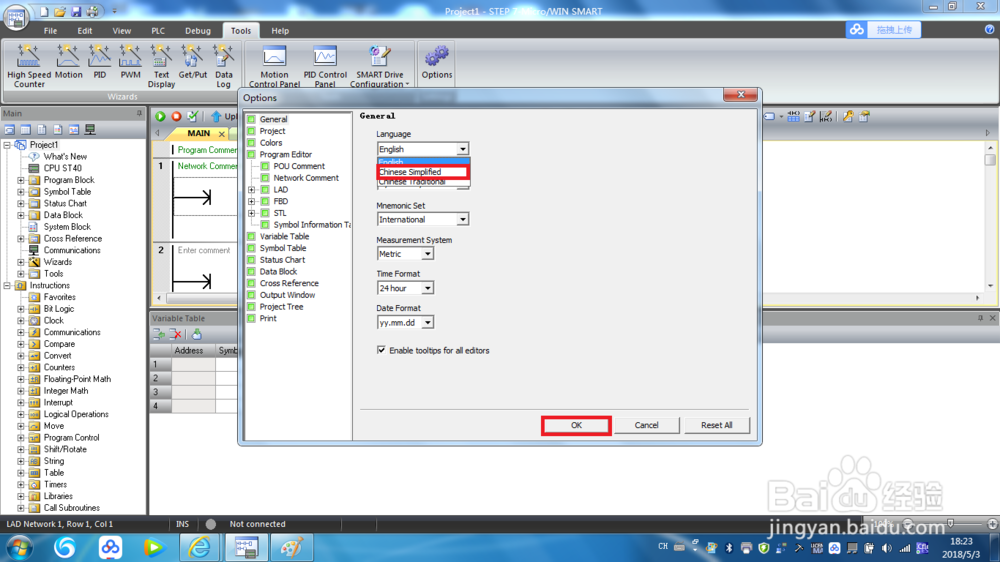Open the Help ribbon tab

[x=280, y=31]
